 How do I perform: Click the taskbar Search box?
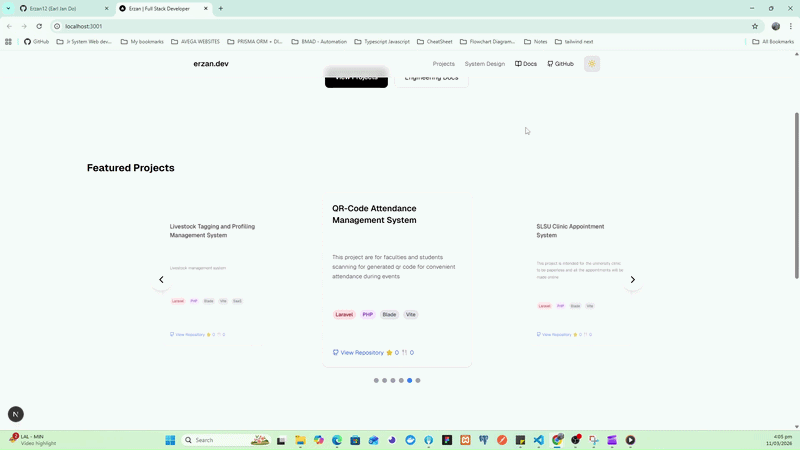coord(226,440)
